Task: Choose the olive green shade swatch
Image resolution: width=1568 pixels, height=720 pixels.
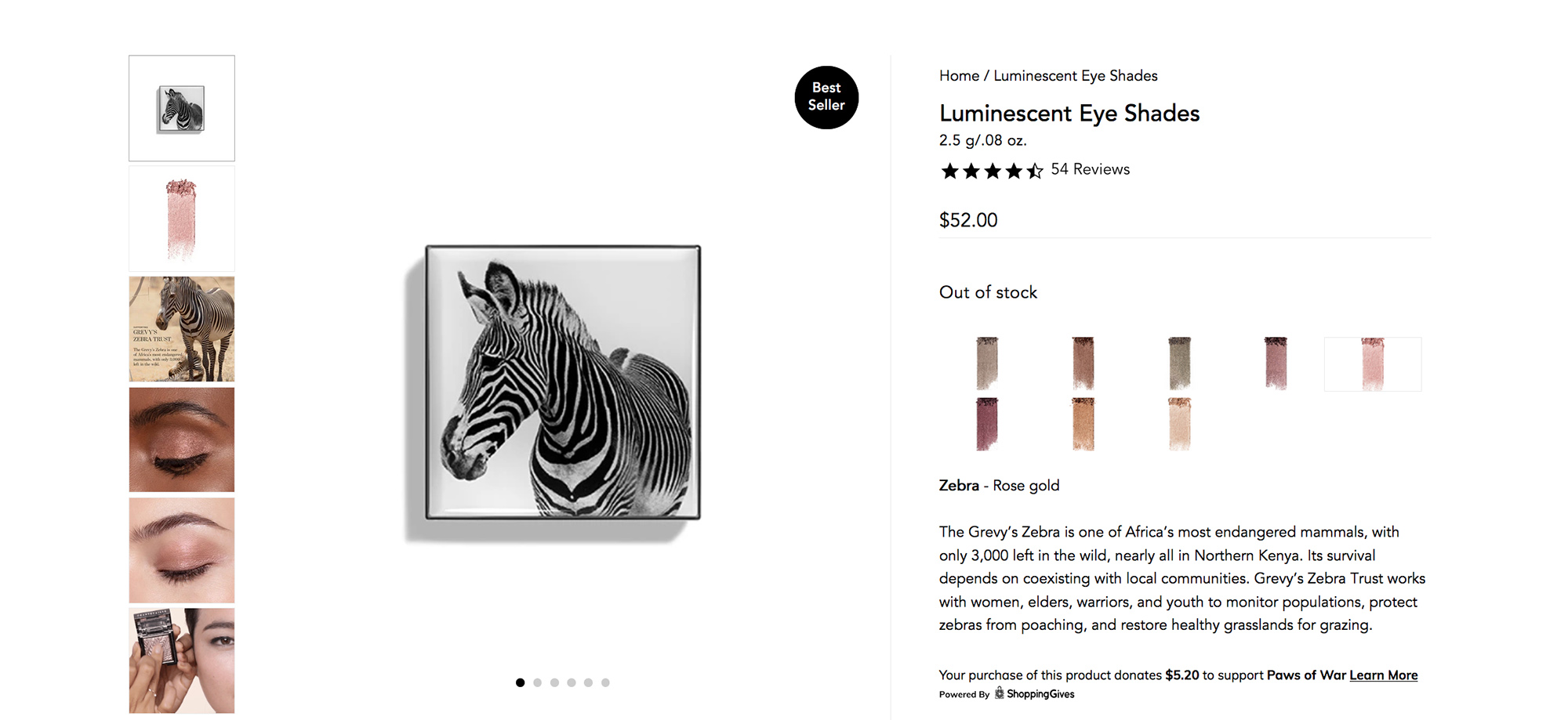Action: [1179, 364]
